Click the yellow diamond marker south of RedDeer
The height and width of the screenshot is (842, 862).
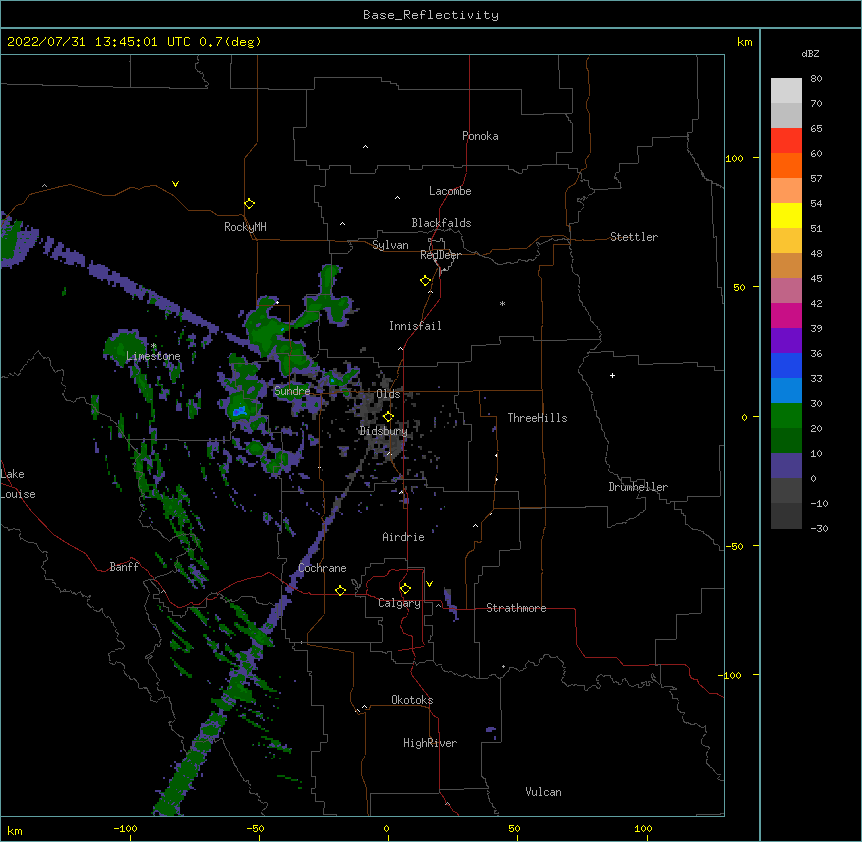click(425, 281)
